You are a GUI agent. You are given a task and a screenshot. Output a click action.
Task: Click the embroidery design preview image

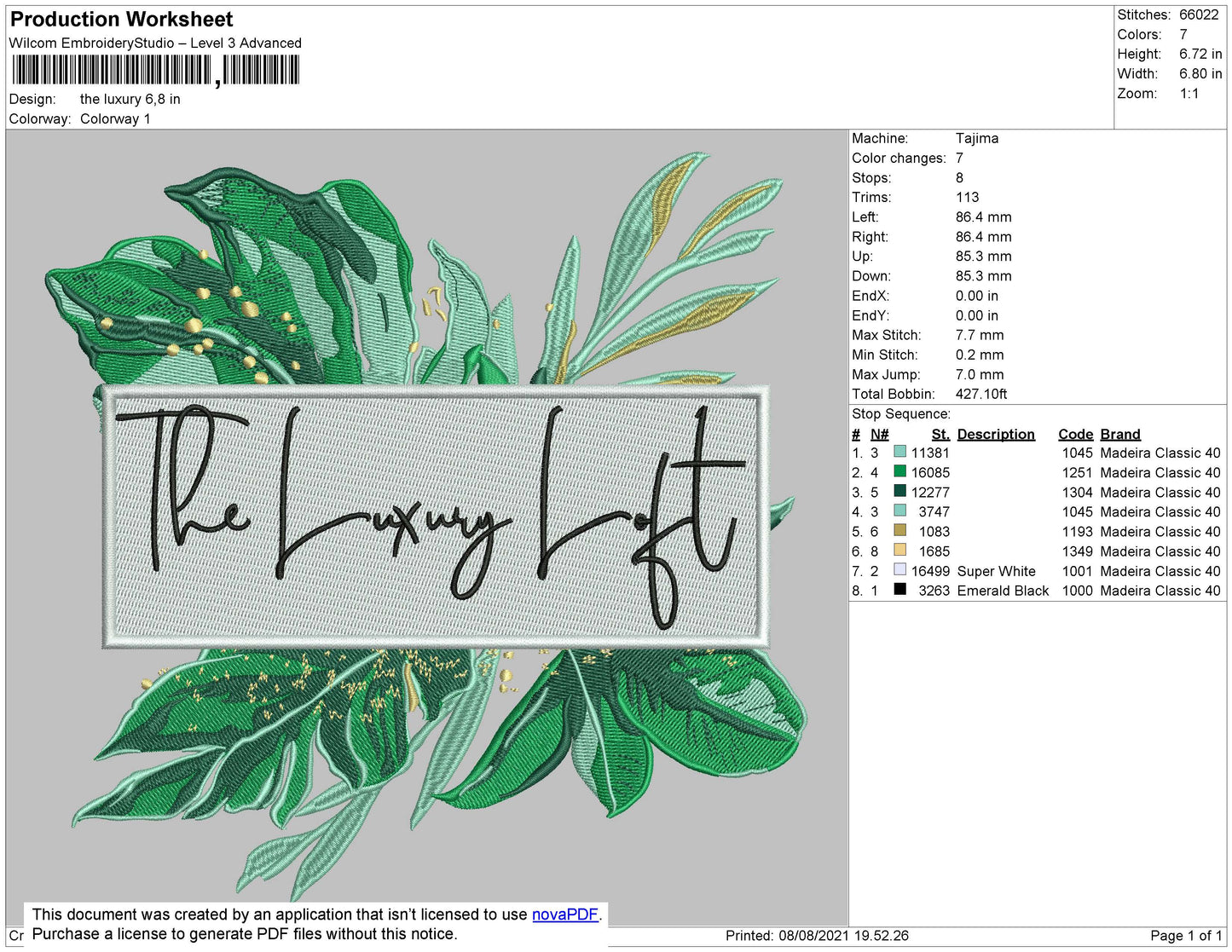tap(426, 527)
